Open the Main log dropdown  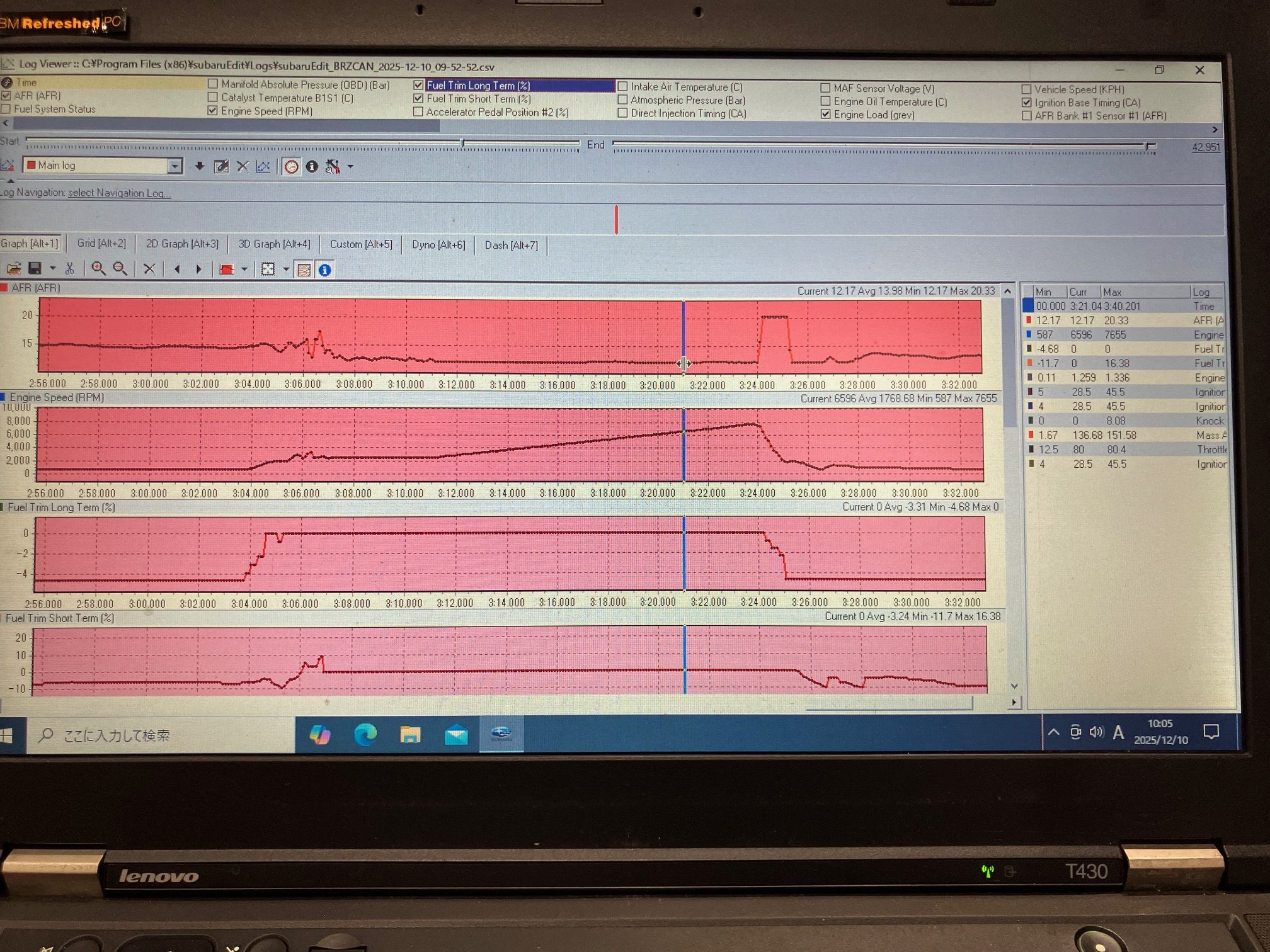[x=174, y=166]
